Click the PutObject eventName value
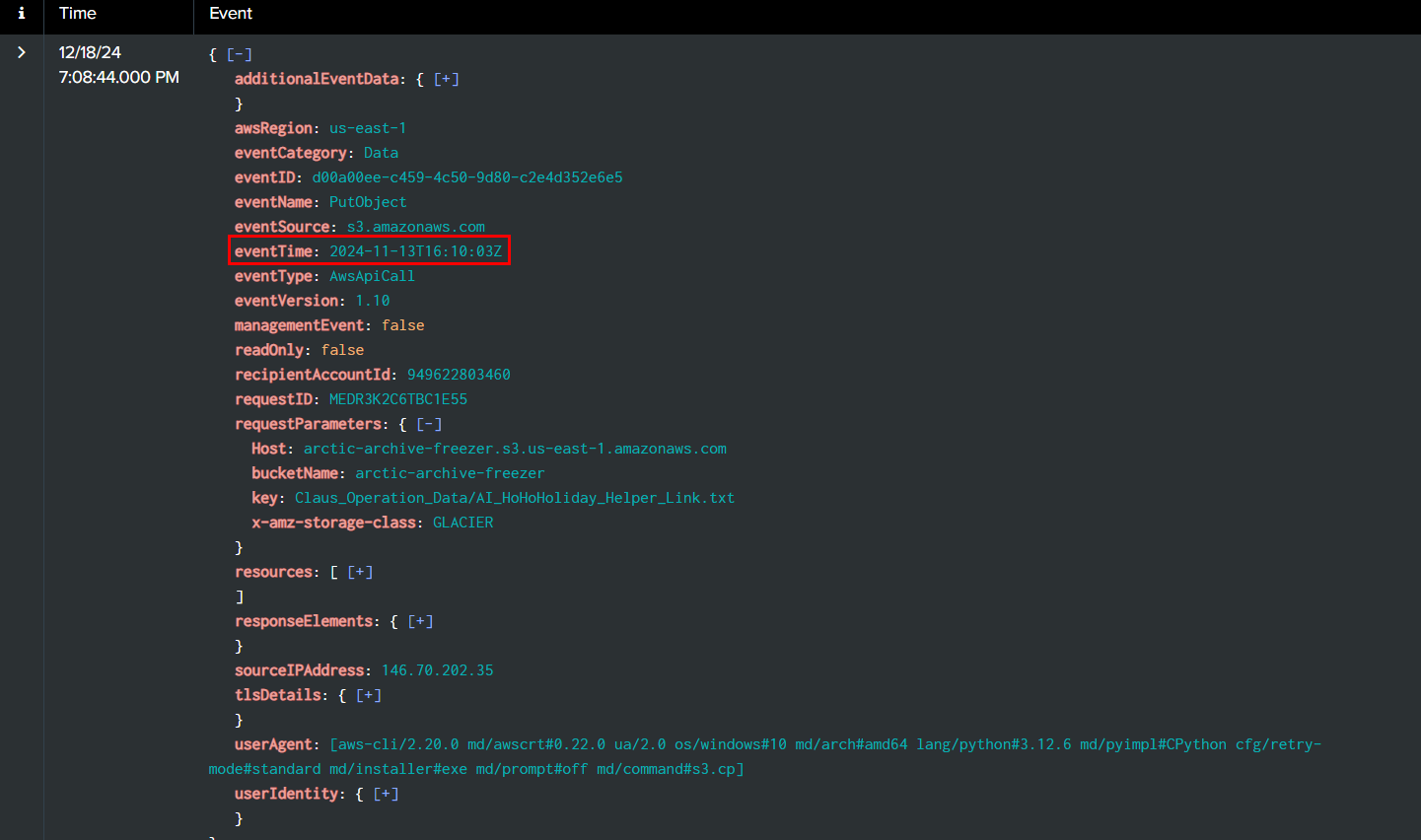The image size is (1421, 840). point(368,202)
